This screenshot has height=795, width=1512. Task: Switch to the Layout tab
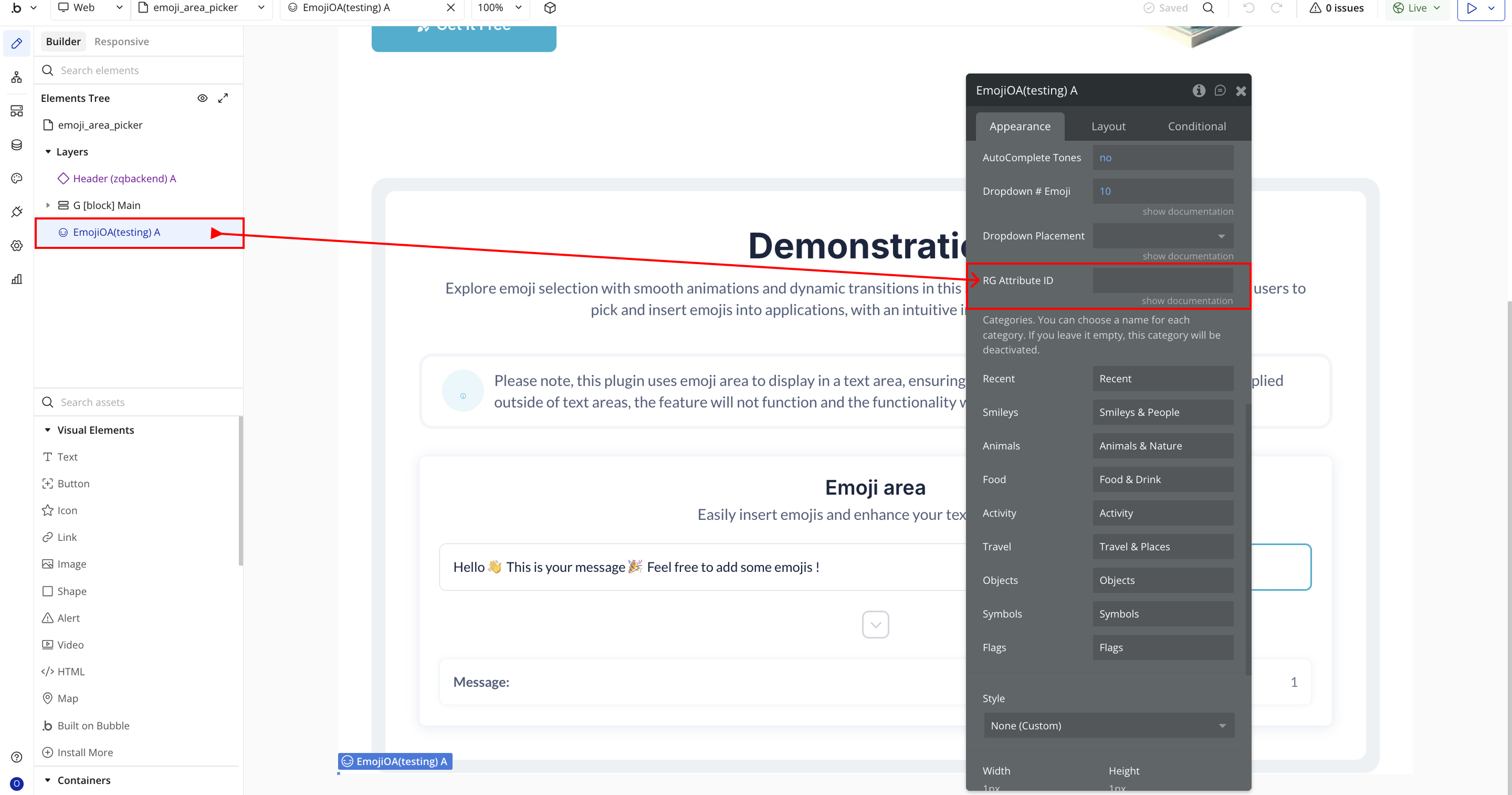(x=1108, y=126)
